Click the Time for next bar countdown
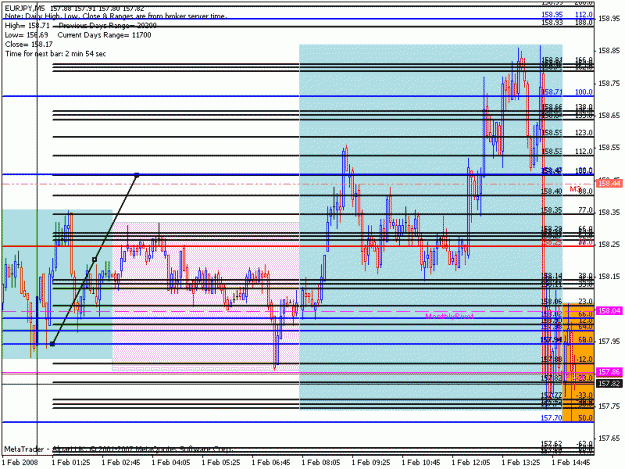This screenshot has height=469, width=625. [x=55, y=53]
